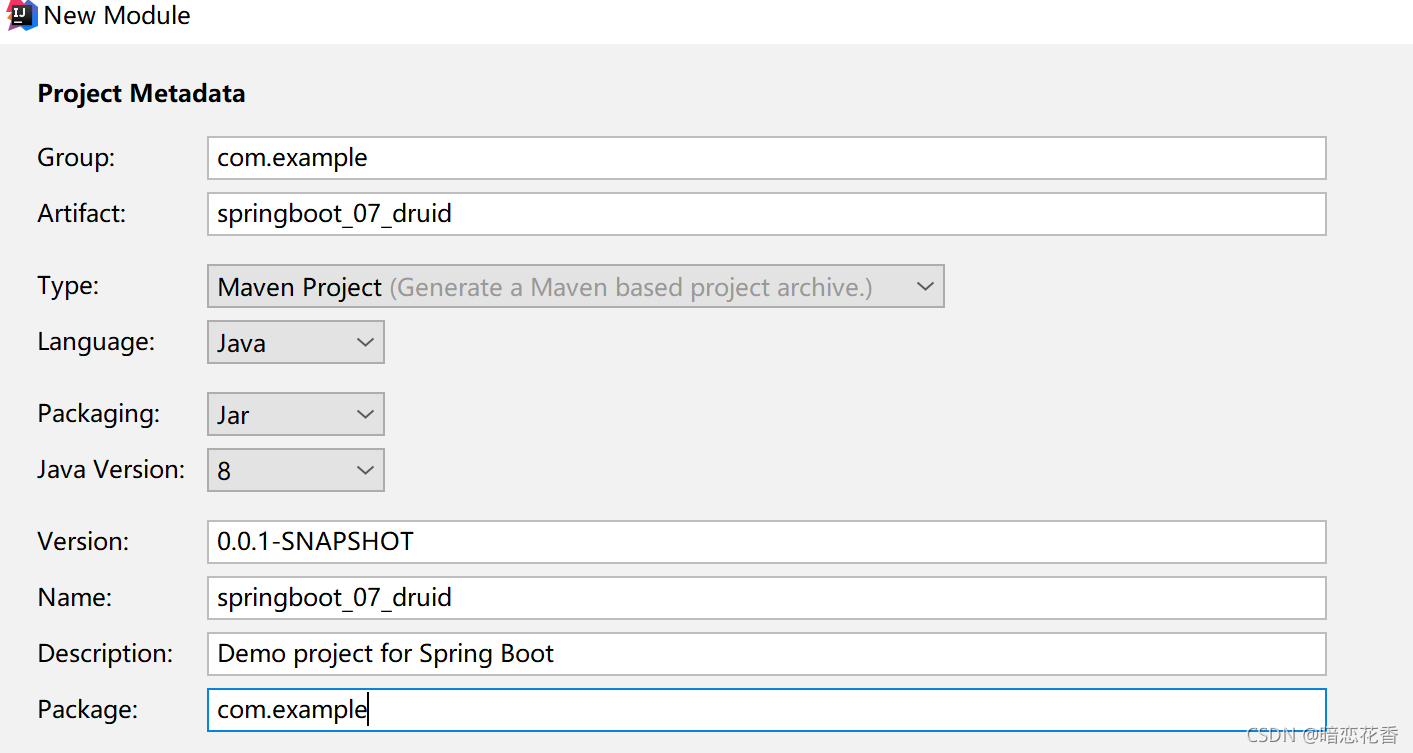
Task: Click inside the Package text field
Action: coord(766,710)
